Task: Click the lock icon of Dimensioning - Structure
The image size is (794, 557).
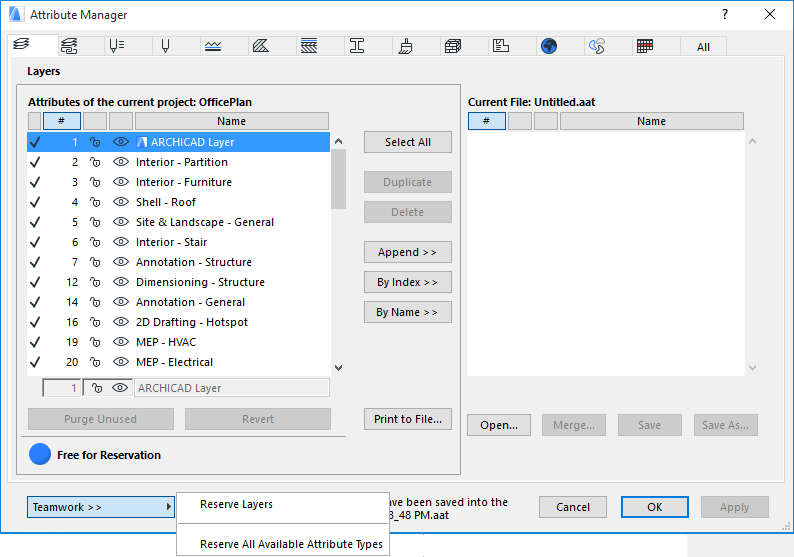Action: (x=95, y=282)
